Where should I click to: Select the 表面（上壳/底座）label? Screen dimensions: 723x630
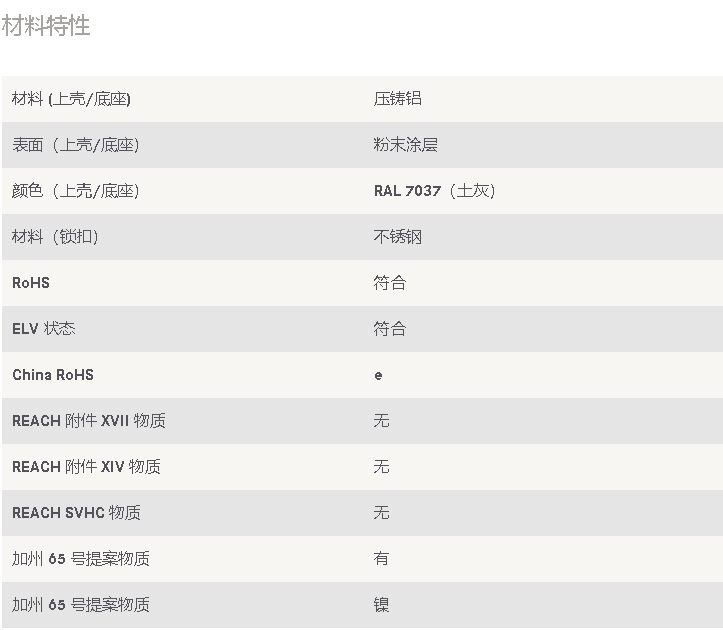click(x=75, y=145)
